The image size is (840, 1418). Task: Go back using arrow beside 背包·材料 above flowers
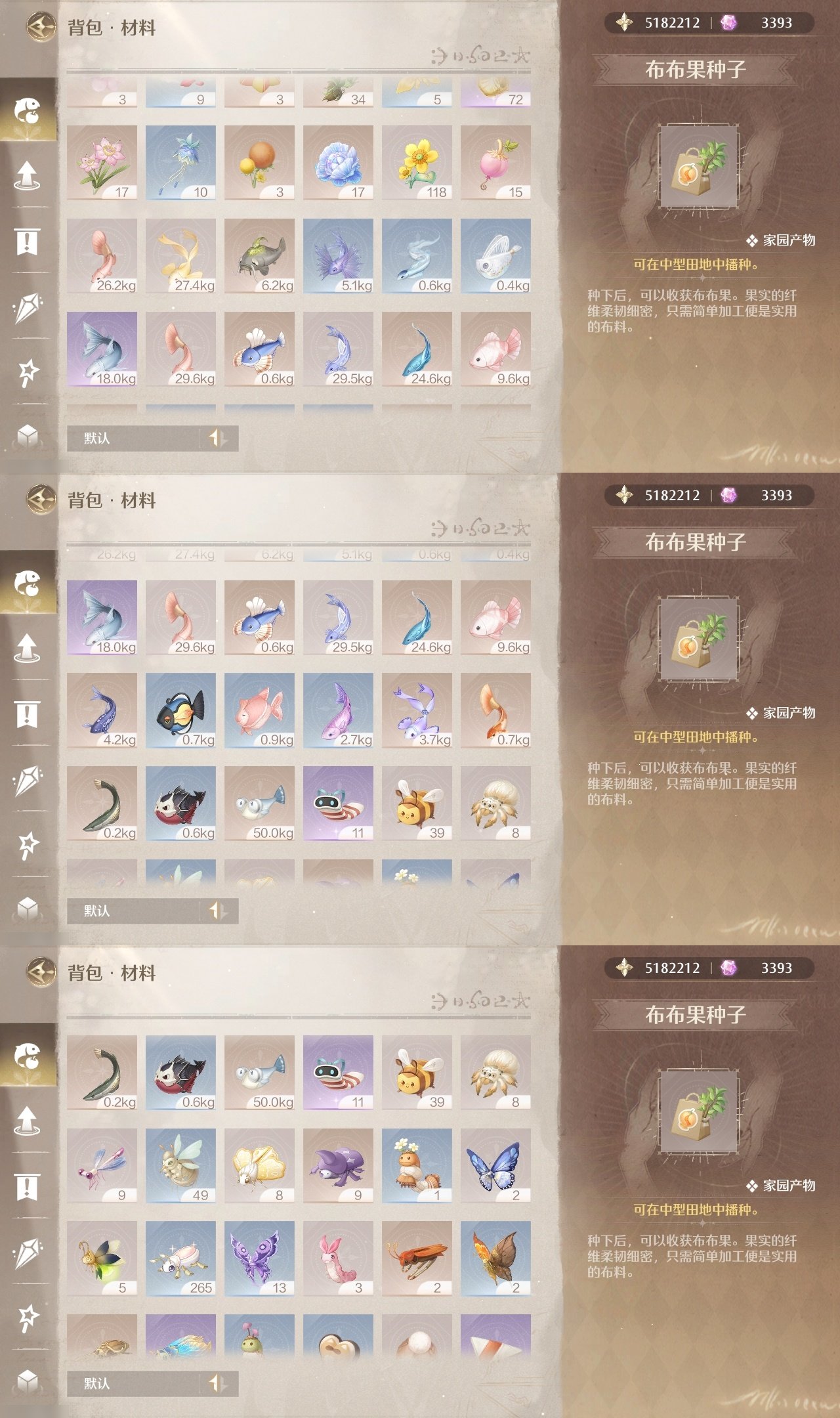(41, 27)
